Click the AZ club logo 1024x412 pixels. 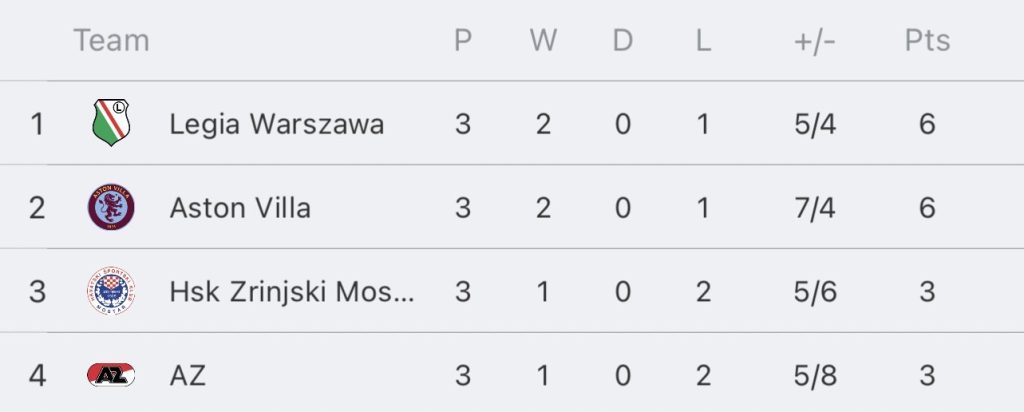point(111,376)
